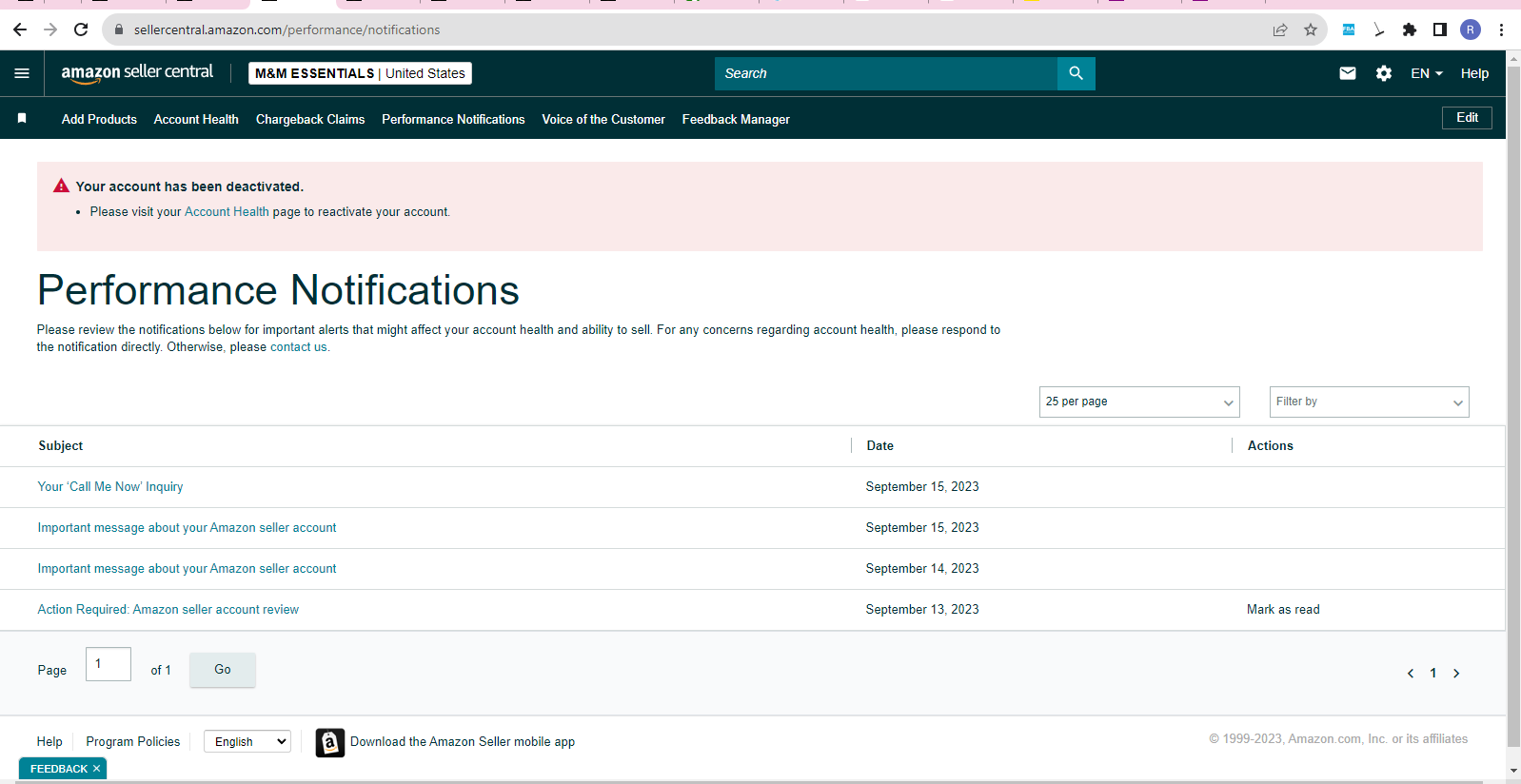Click the scrollbar up arrow

point(1513,59)
